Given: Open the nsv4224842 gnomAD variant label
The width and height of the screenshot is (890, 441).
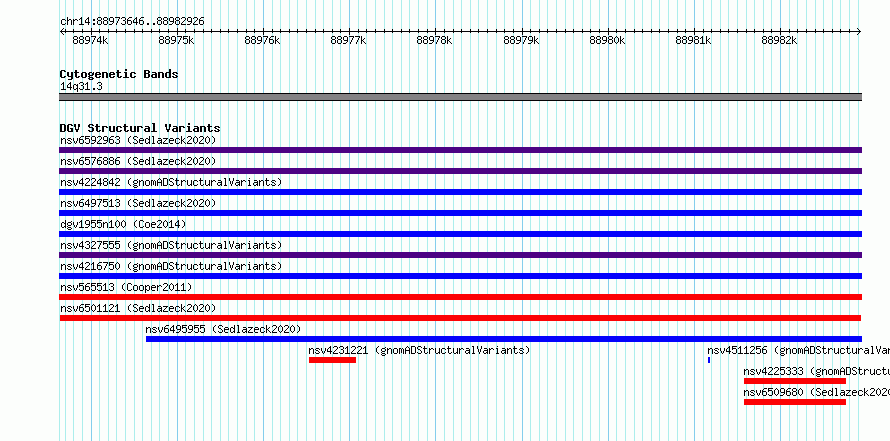Looking at the screenshot, I should pos(171,182).
